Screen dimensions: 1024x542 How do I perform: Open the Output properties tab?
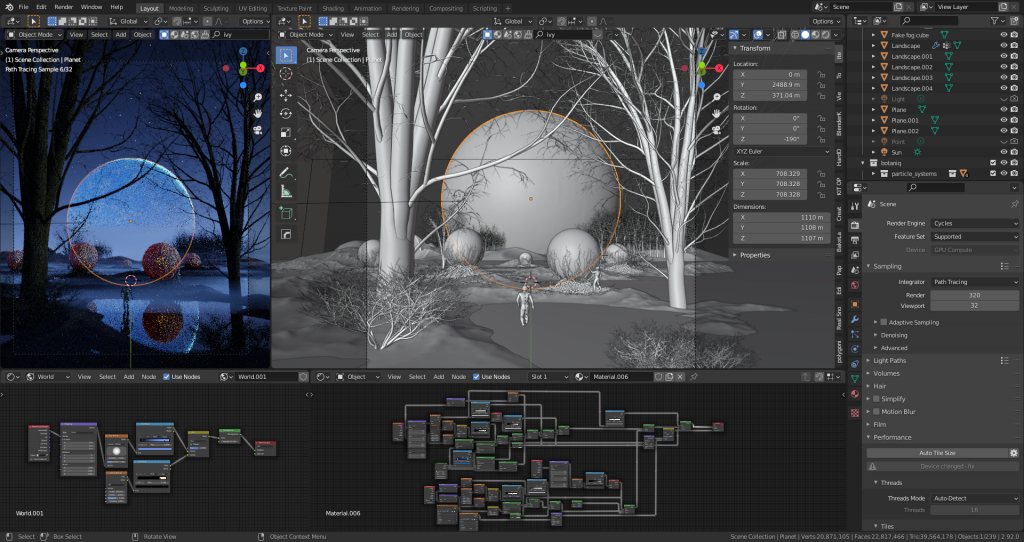[855, 240]
